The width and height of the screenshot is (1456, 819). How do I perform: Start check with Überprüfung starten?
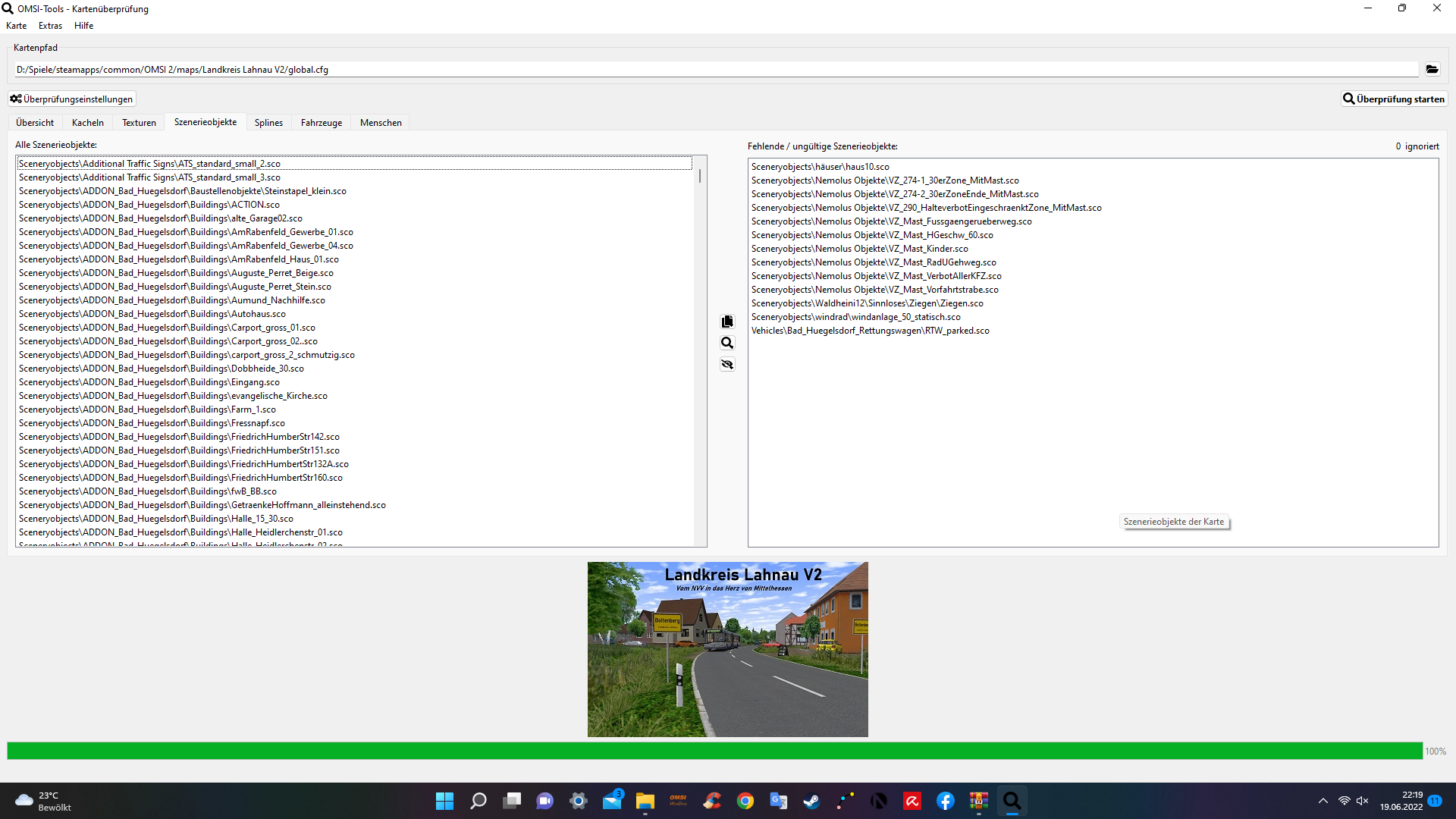(x=1394, y=99)
